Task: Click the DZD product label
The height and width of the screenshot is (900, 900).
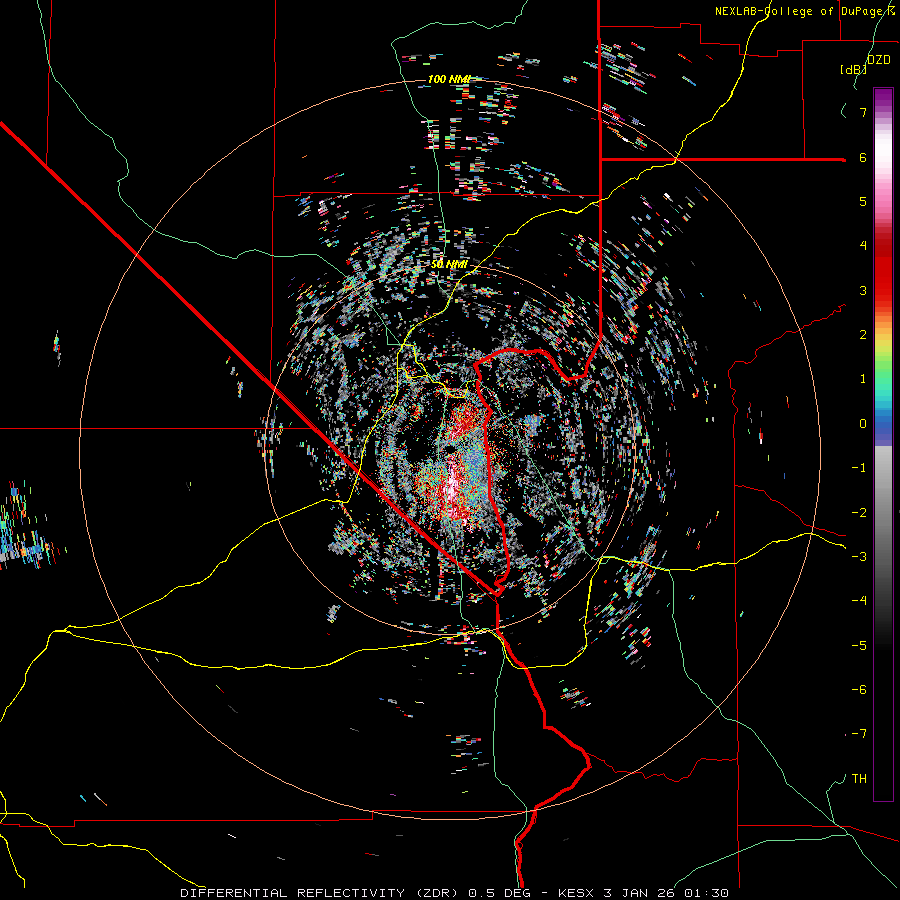Action: click(x=879, y=60)
